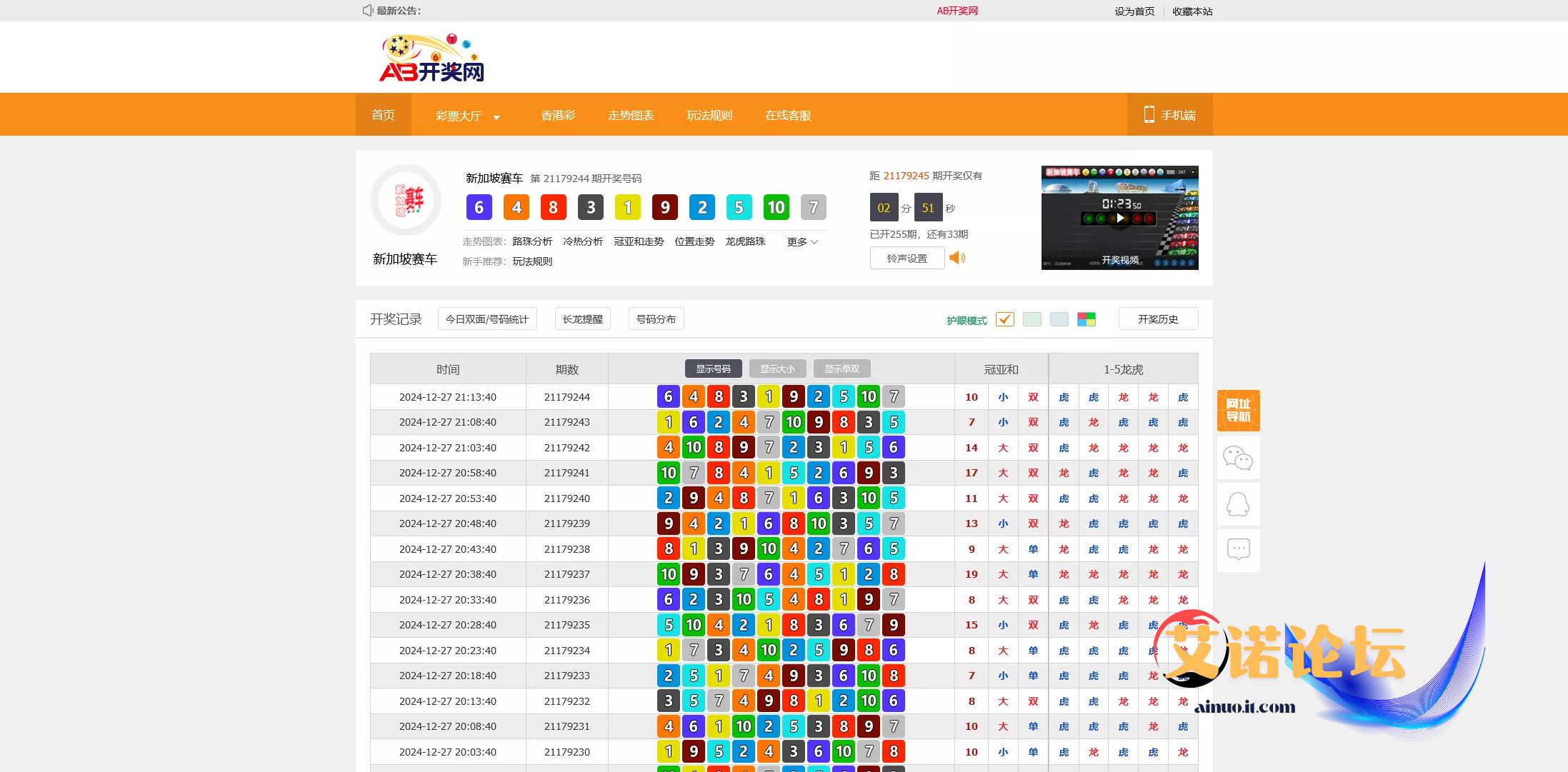Switch the number display to 显示大小
Image resolution: width=1568 pixels, height=772 pixels.
point(777,369)
